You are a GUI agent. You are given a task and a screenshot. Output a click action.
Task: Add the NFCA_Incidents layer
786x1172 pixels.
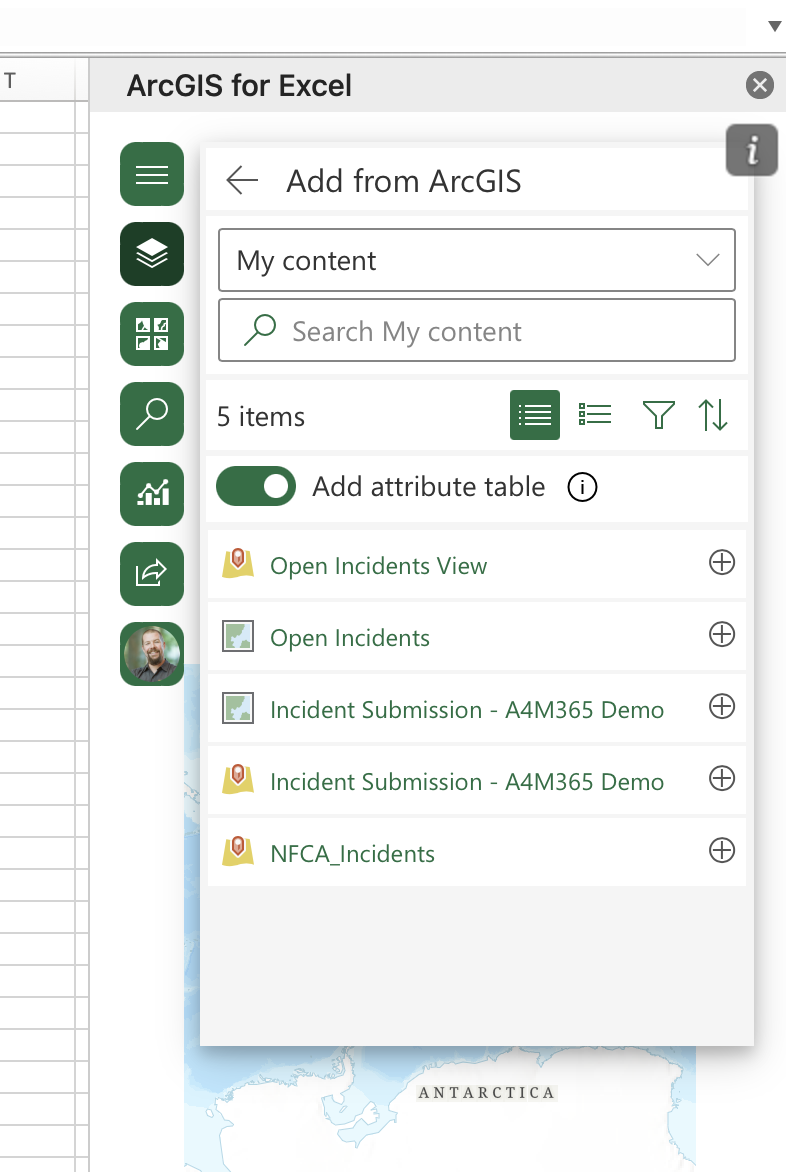pyautogui.click(x=721, y=851)
